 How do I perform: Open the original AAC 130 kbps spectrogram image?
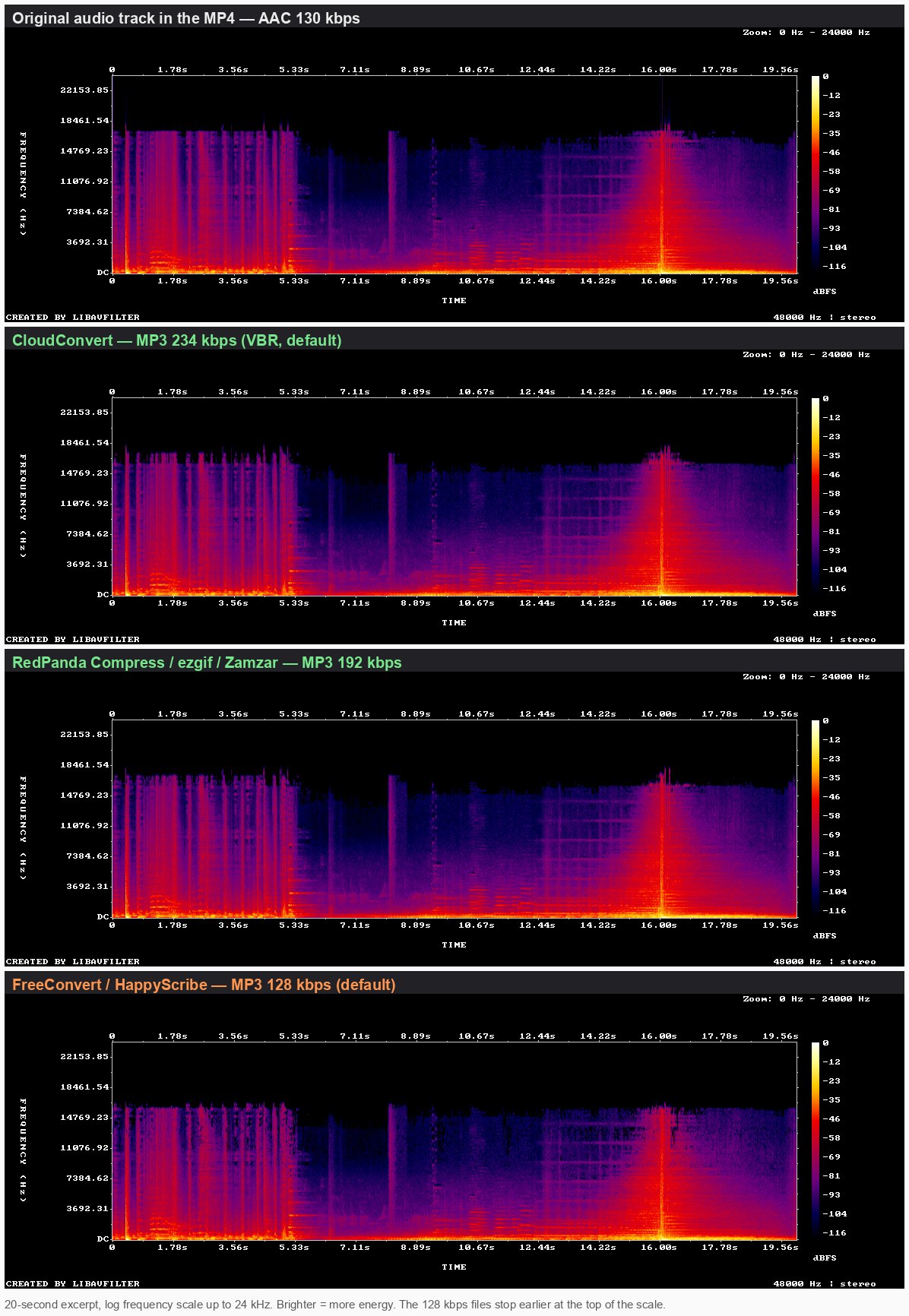[x=454, y=175]
